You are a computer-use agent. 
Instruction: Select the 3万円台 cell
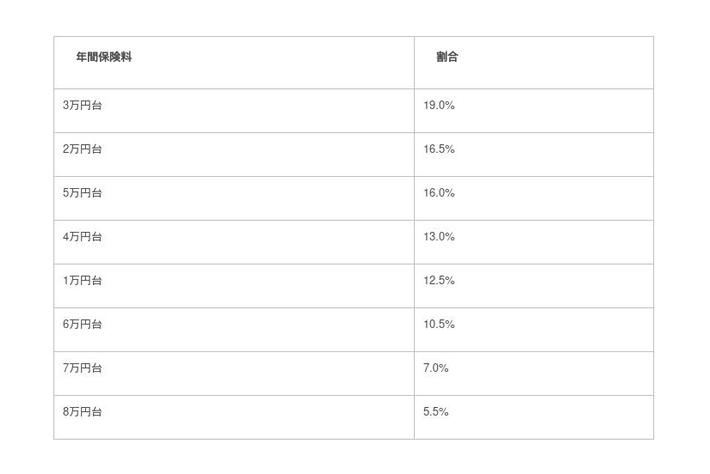click(x=82, y=105)
